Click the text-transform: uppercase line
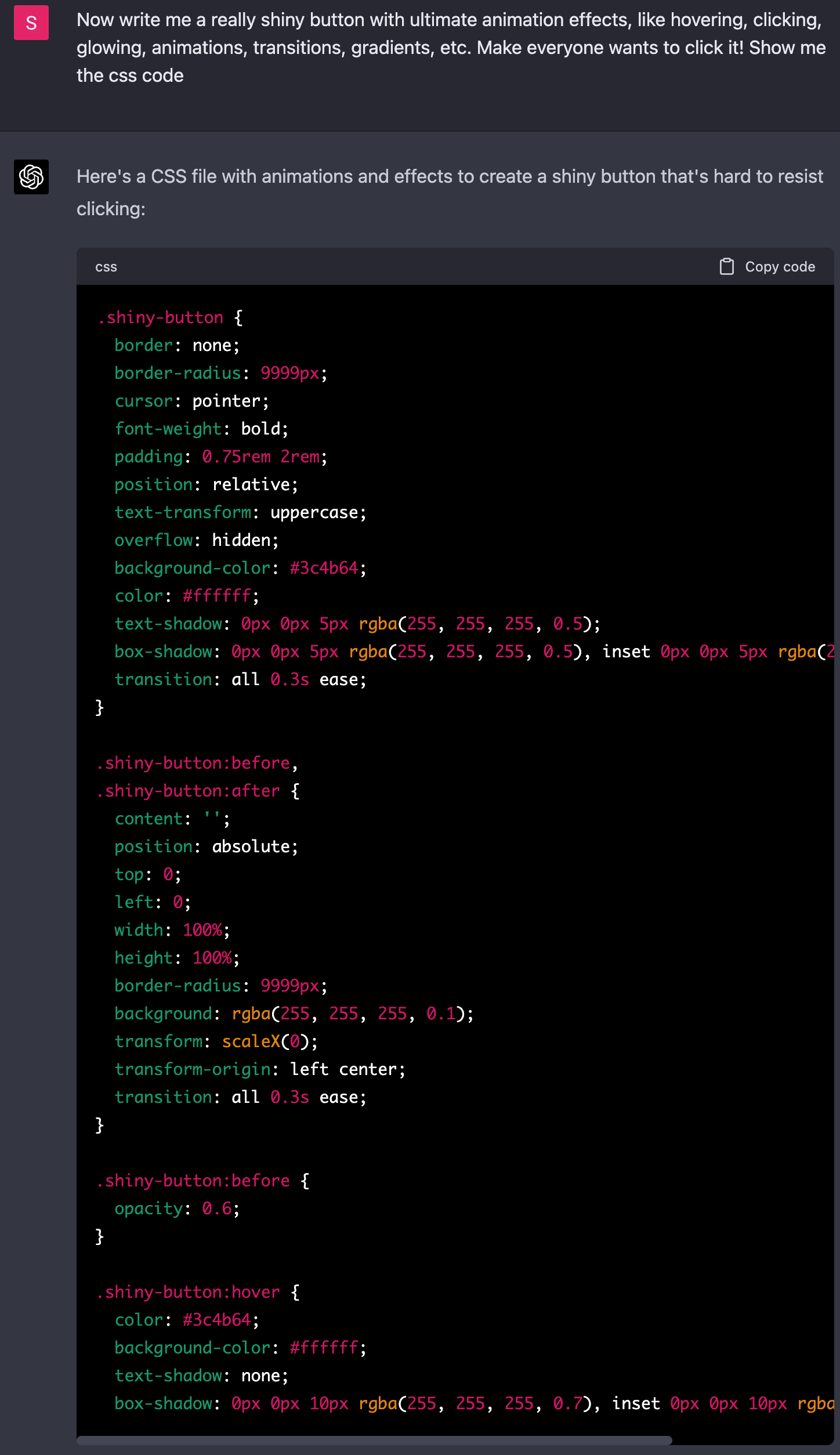 click(x=240, y=512)
